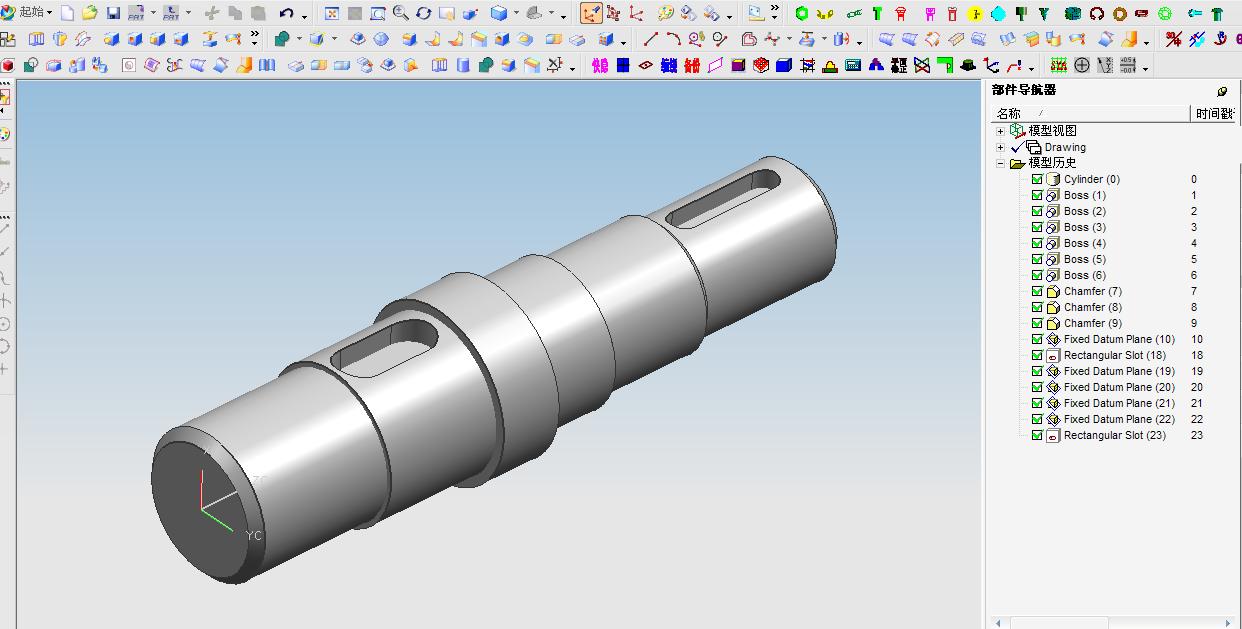This screenshot has height=629, width=1242.
Task: Click the yellow circle icon
Action: pyautogui.click(x=975, y=13)
